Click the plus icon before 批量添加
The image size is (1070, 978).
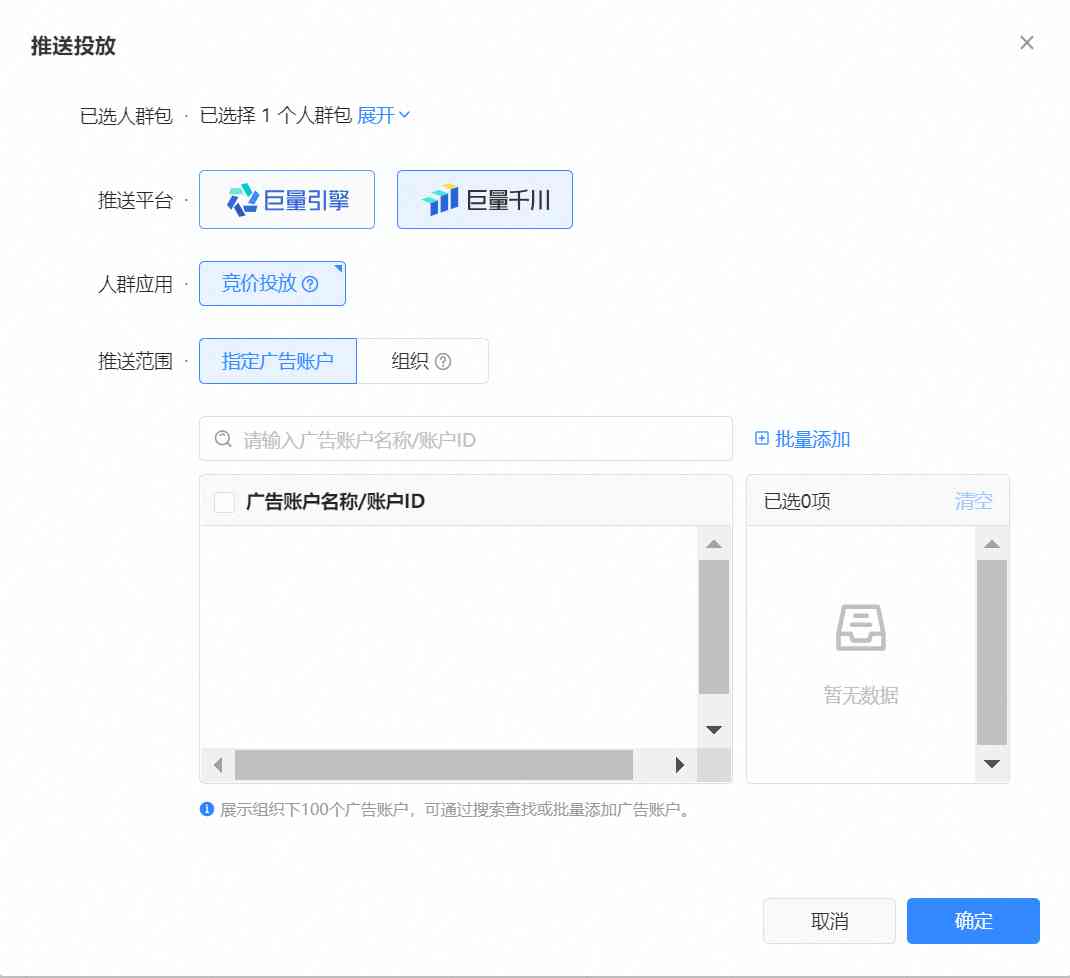click(x=761, y=438)
